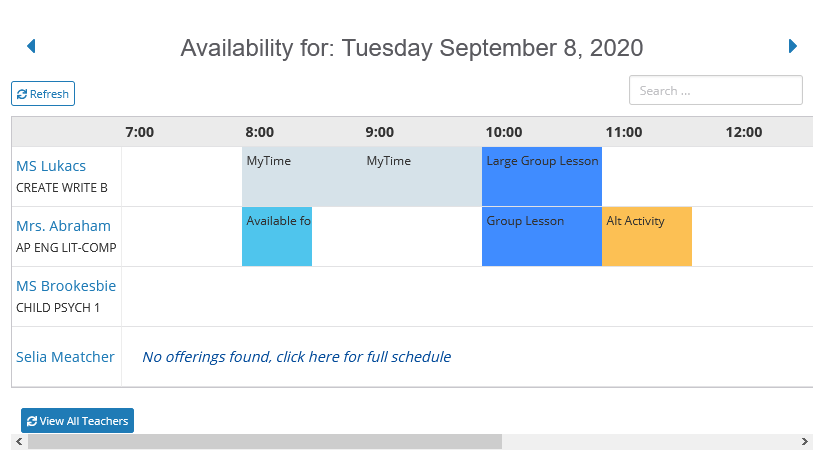The height and width of the screenshot is (460, 823).
Task: Select the orange Alt Activity block
Action: click(x=647, y=237)
